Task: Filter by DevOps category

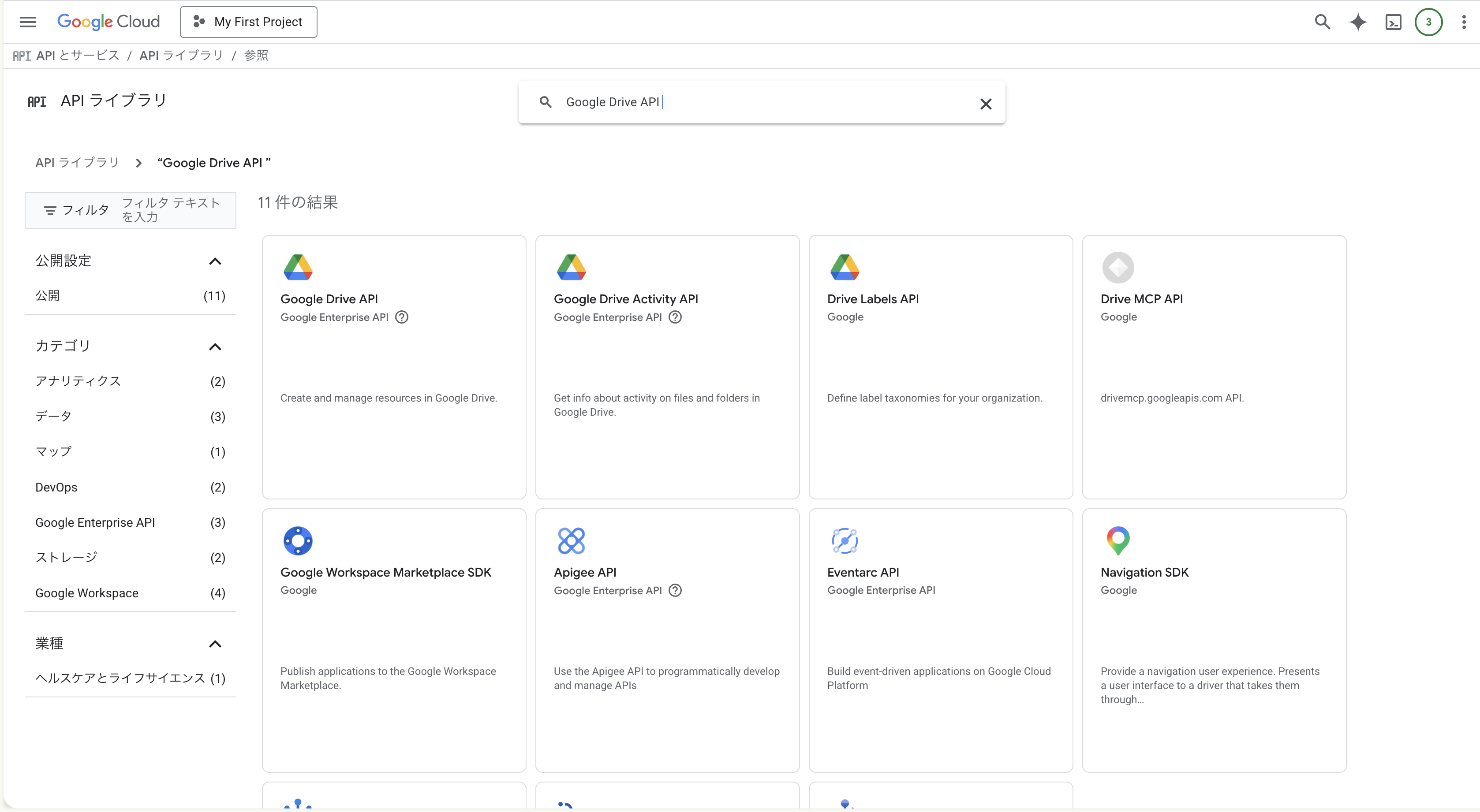Action: [131, 487]
